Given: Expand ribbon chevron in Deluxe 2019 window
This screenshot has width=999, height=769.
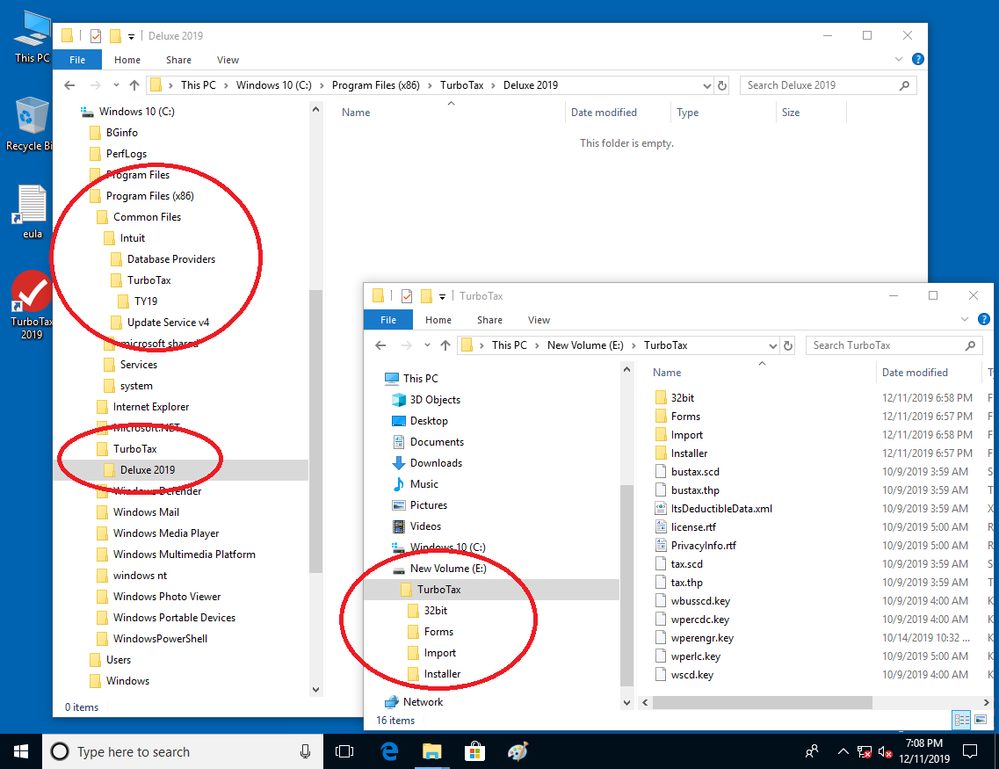Looking at the screenshot, I should (899, 59).
